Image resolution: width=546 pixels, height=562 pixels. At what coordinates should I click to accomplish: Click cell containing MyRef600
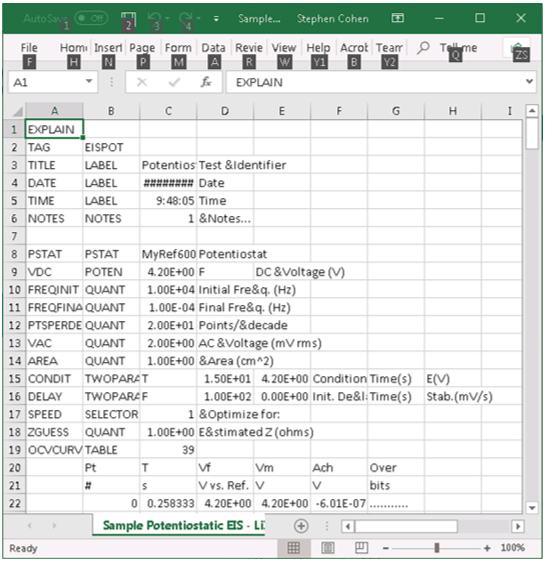[168, 254]
